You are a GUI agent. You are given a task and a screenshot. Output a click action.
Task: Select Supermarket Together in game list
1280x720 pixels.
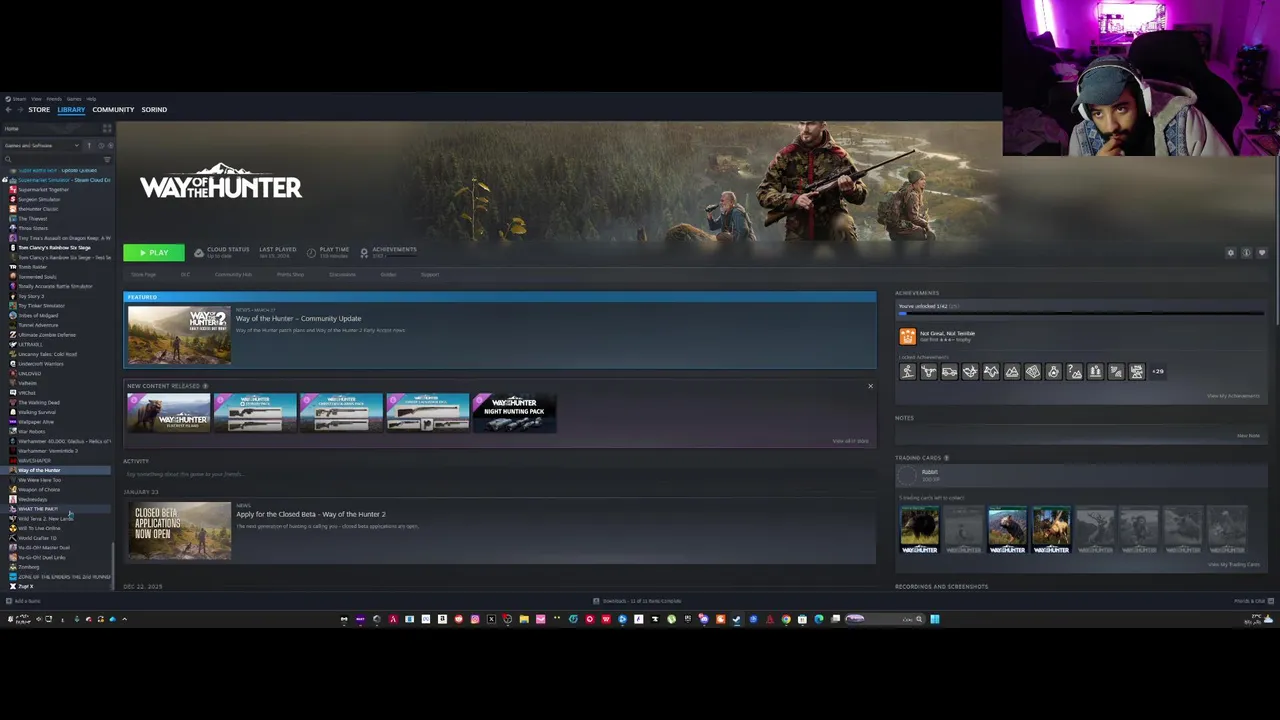(43, 190)
